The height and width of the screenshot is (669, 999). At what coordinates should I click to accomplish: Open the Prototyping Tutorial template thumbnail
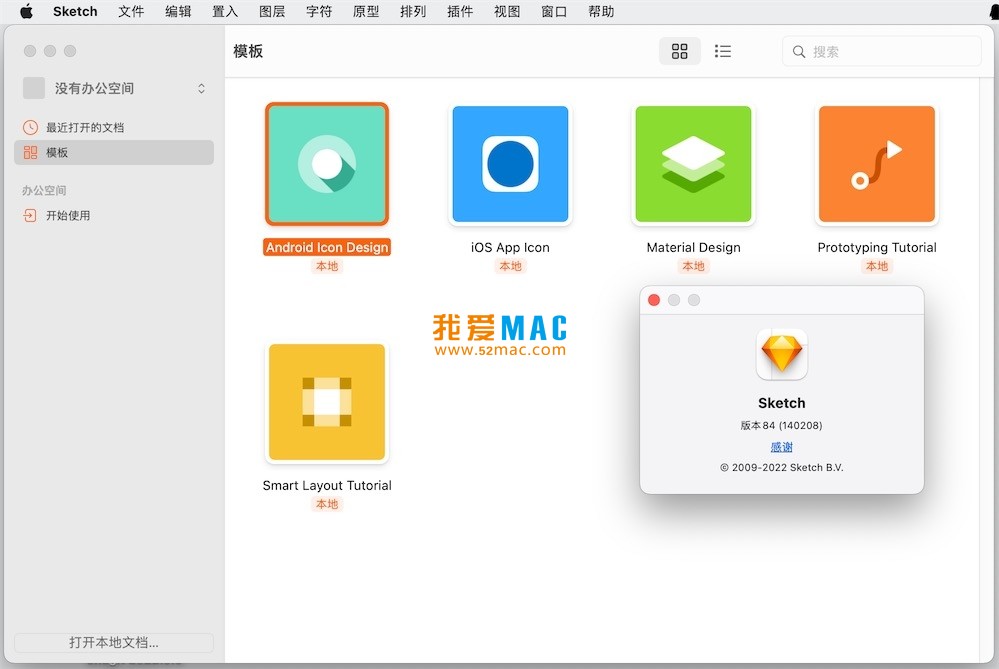[876, 163]
